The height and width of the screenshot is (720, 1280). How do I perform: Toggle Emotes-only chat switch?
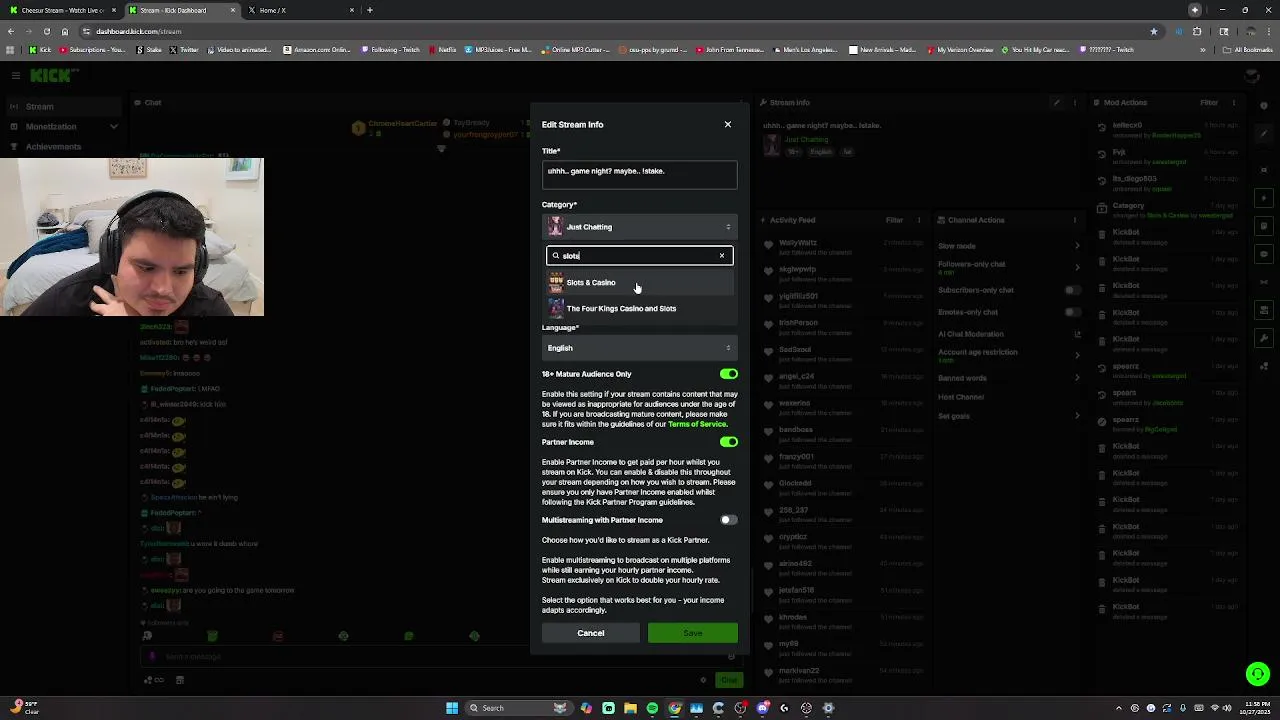[1072, 312]
